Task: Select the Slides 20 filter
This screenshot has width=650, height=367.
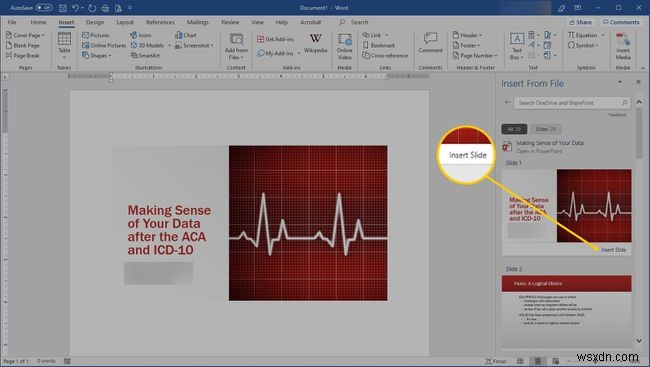Action: 546,129
